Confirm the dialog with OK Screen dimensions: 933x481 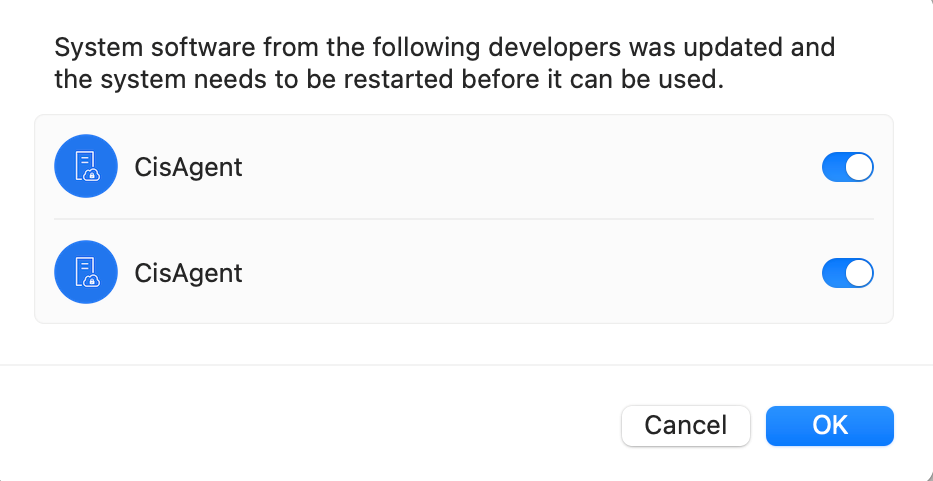point(829,425)
